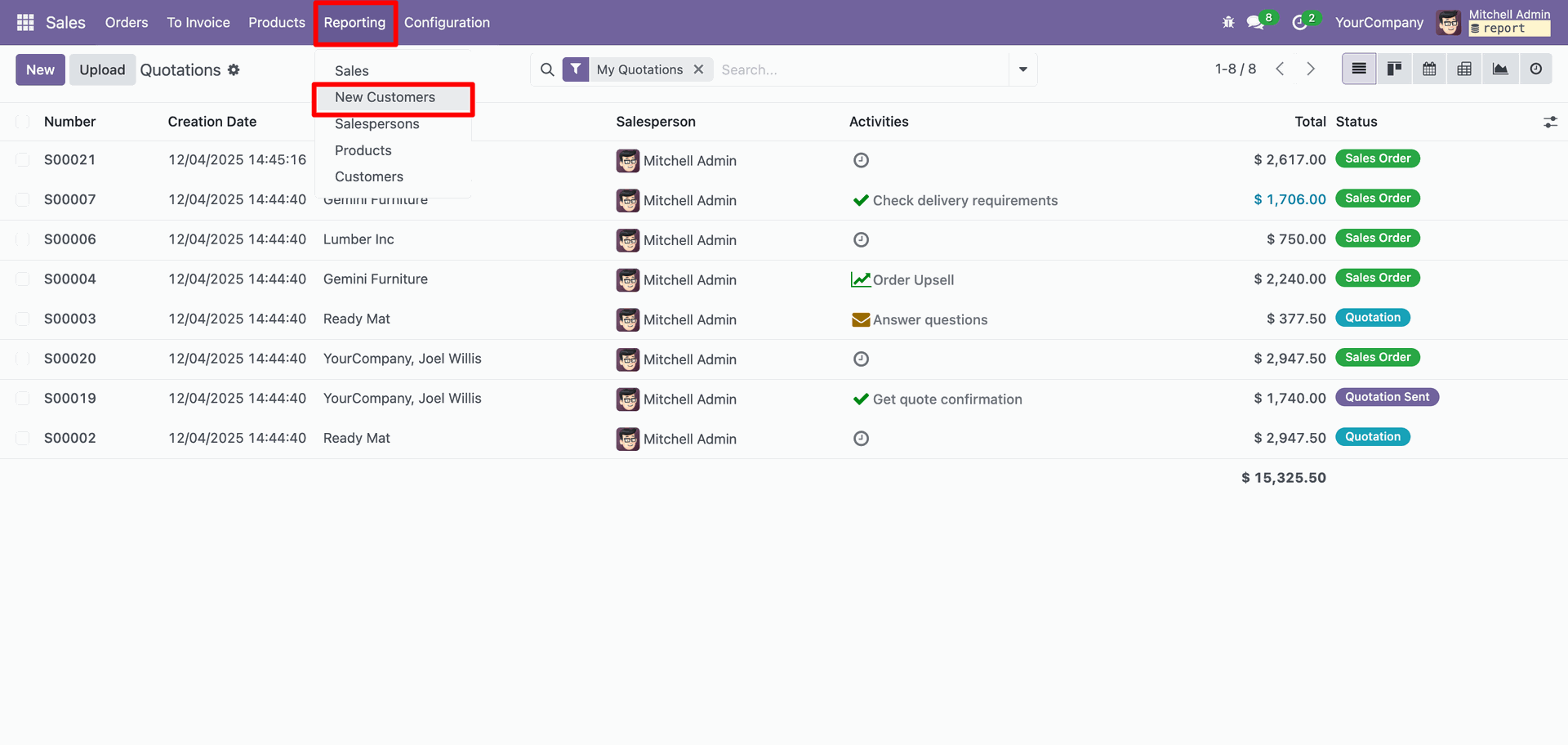
Task: Remove the My Quotations filter
Action: [x=698, y=69]
